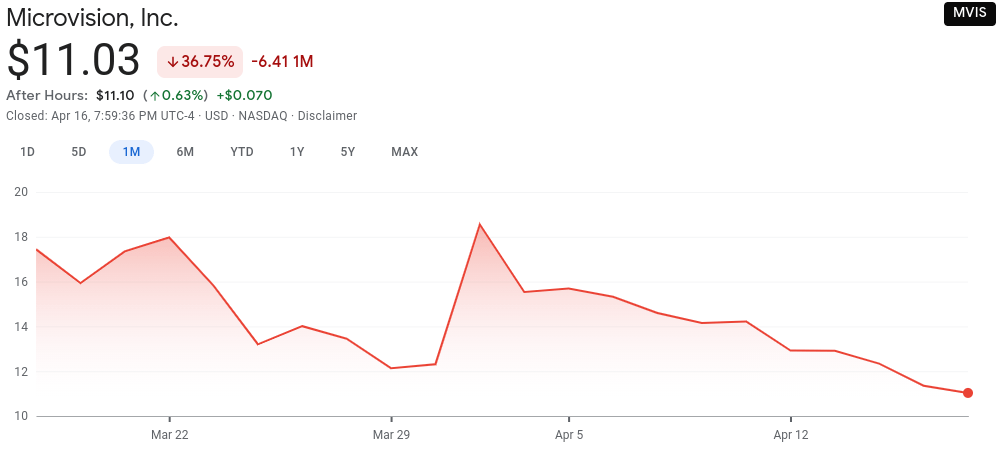Select the 5D chart range
The height and width of the screenshot is (450, 1006).
79,152
